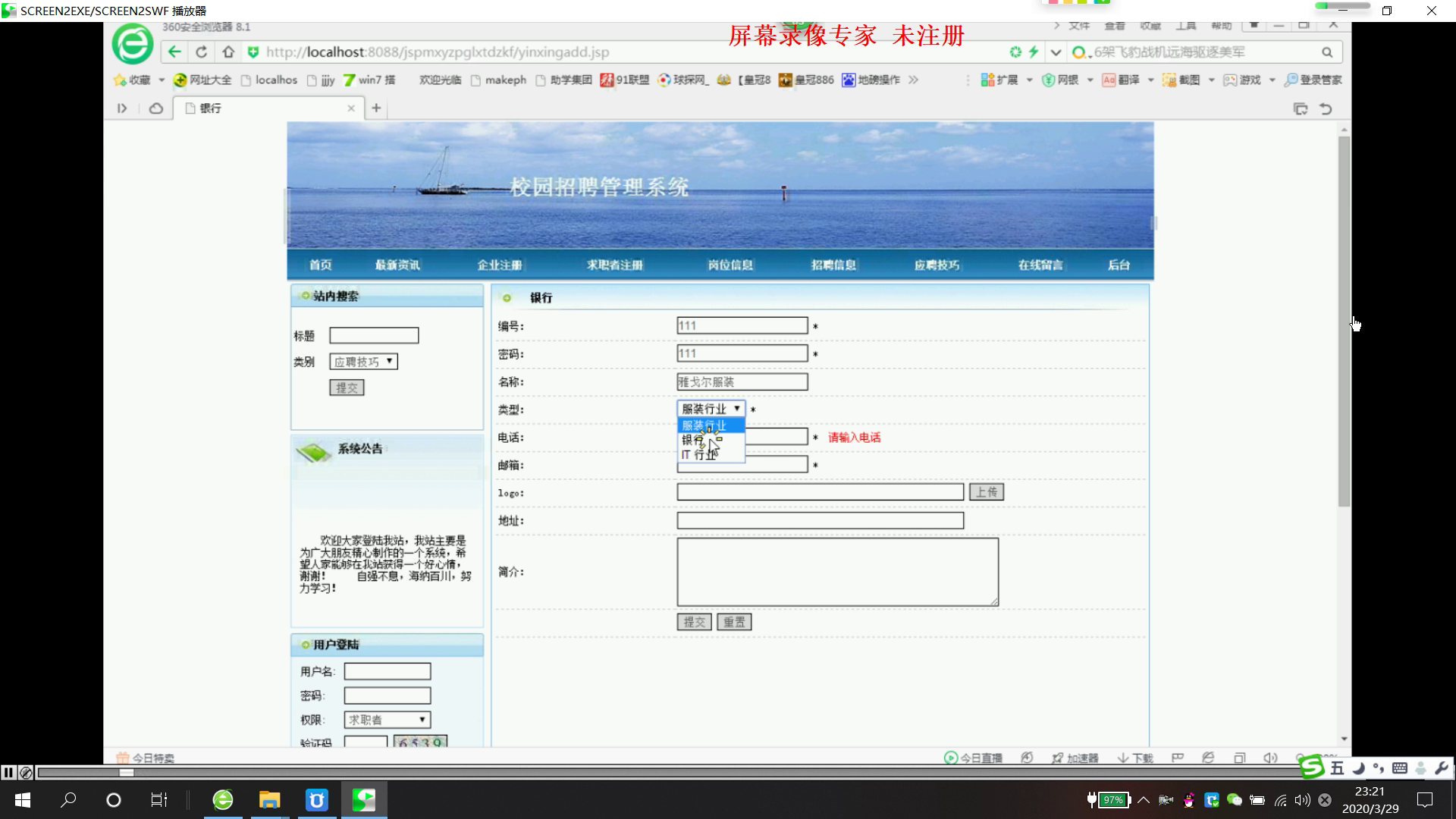This screenshot has height=819, width=1456.
Task: Open 登录管家 login manager
Action: 1313,80
